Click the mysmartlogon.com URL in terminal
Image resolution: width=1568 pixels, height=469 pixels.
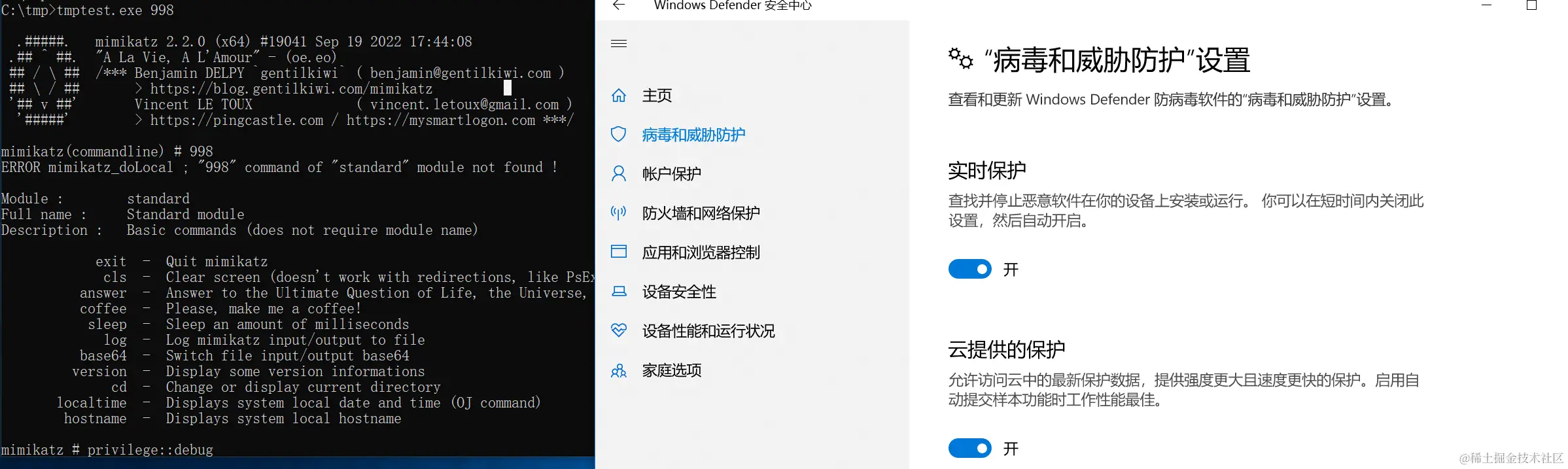coord(440,120)
